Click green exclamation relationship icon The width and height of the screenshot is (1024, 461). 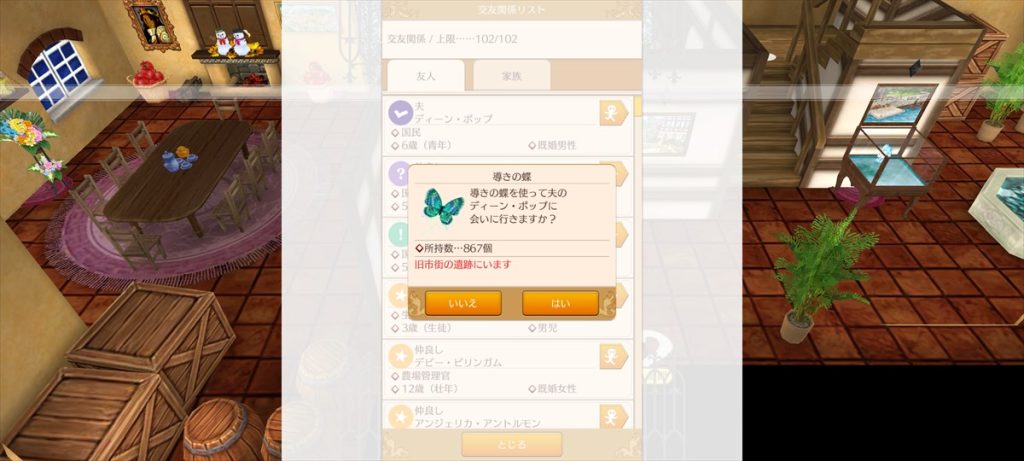(x=399, y=234)
